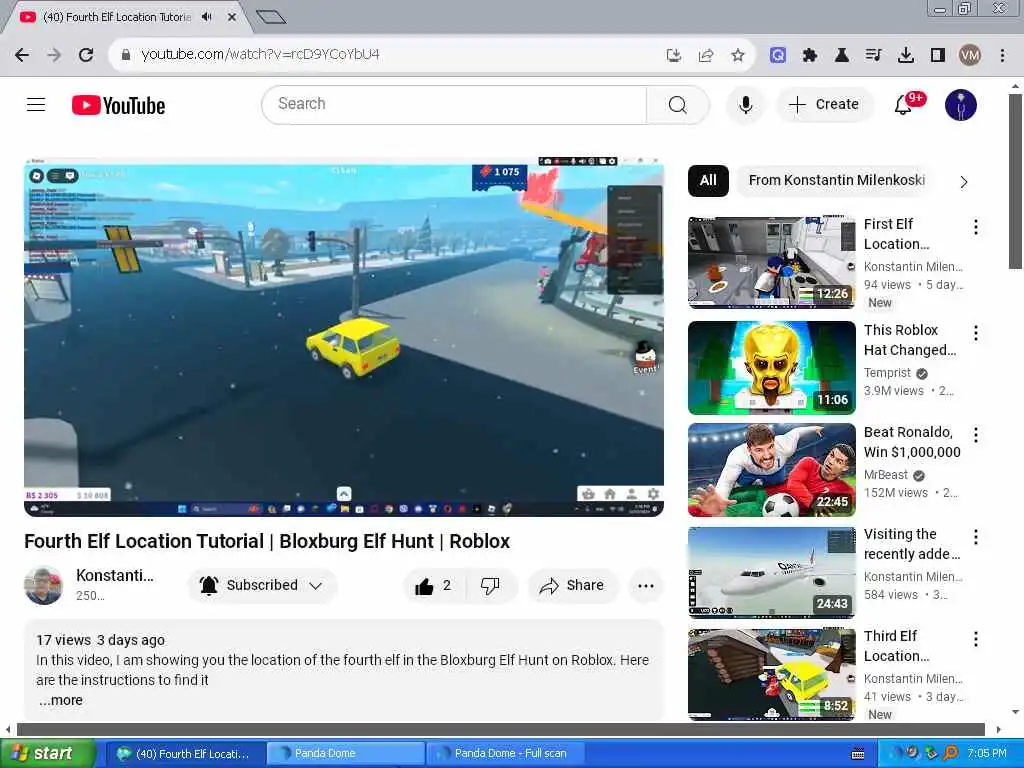Open MrBeast channel link
Viewport: 1024px width, 768px height.
[x=886, y=475]
